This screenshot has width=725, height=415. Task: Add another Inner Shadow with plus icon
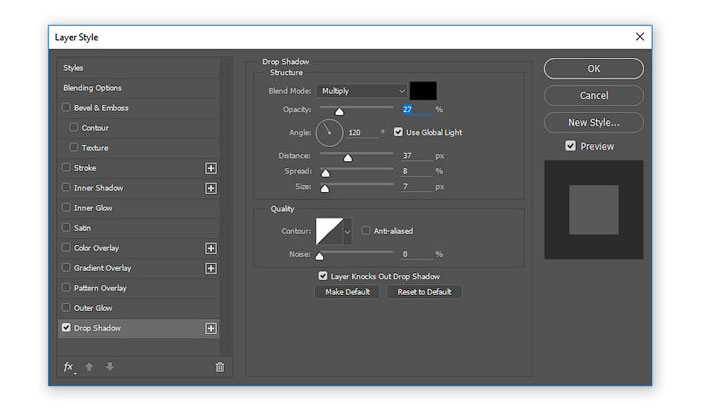point(211,188)
